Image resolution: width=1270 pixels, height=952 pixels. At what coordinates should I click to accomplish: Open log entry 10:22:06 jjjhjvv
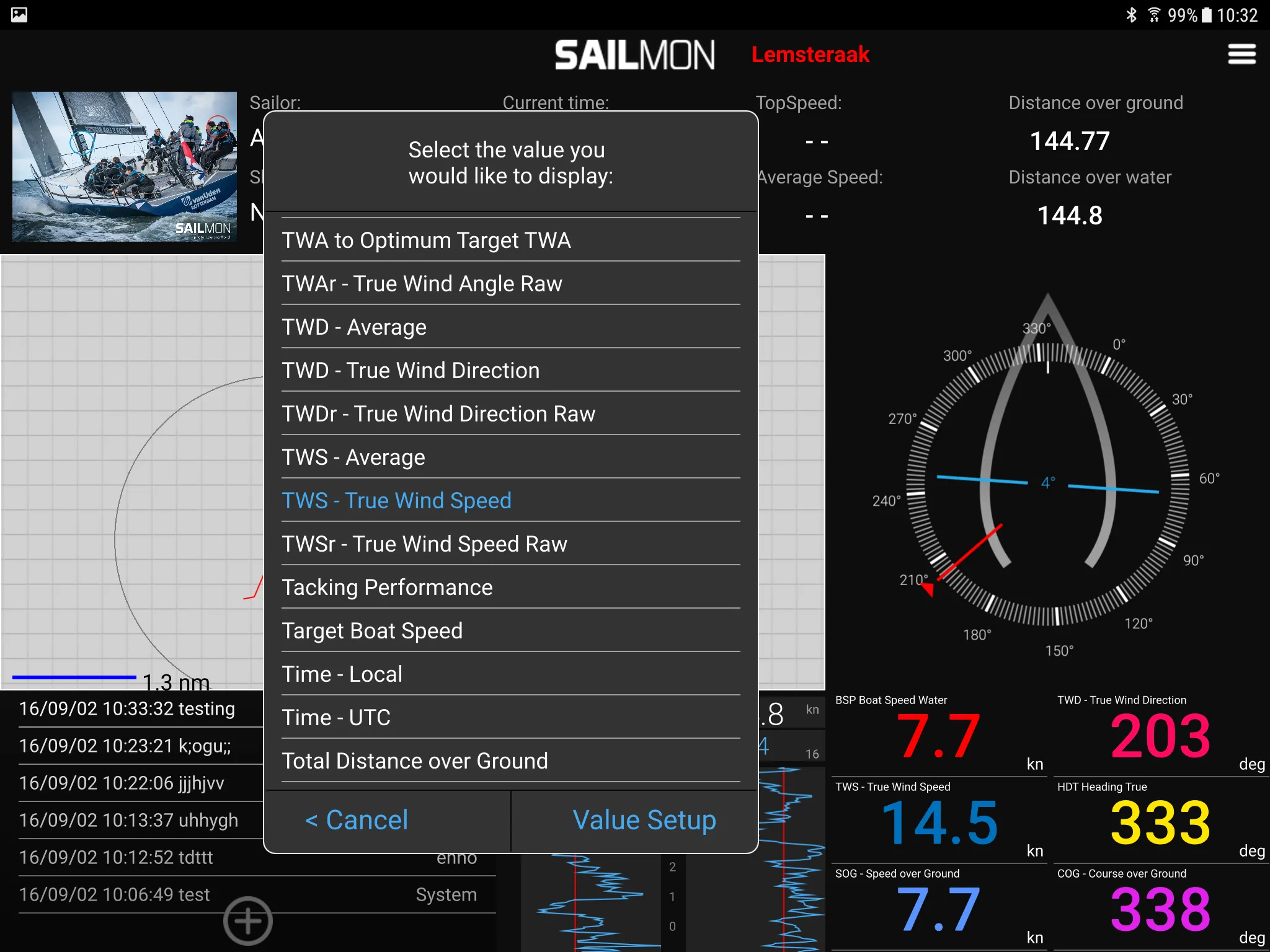tap(141, 783)
